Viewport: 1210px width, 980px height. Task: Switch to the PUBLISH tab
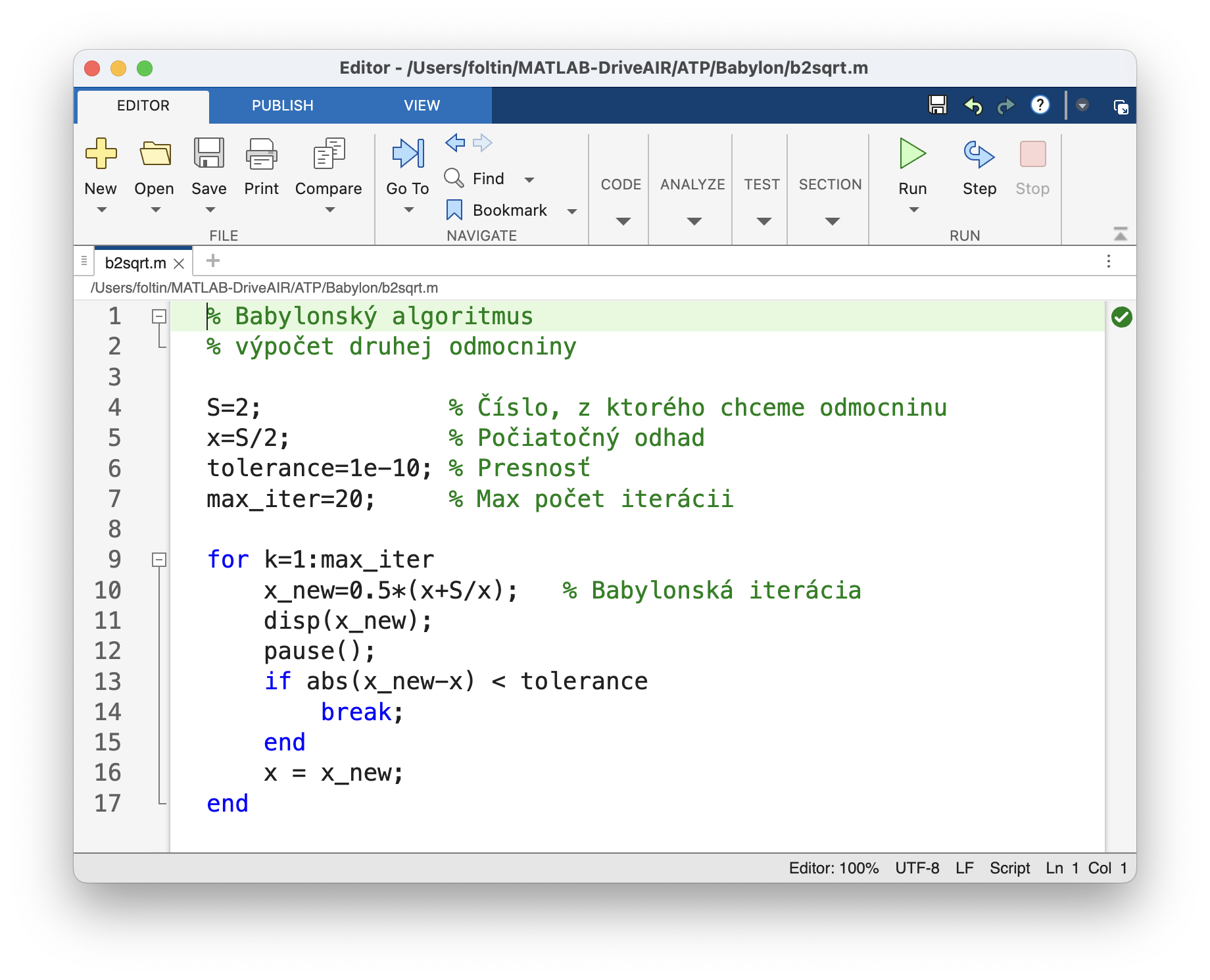(283, 106)
